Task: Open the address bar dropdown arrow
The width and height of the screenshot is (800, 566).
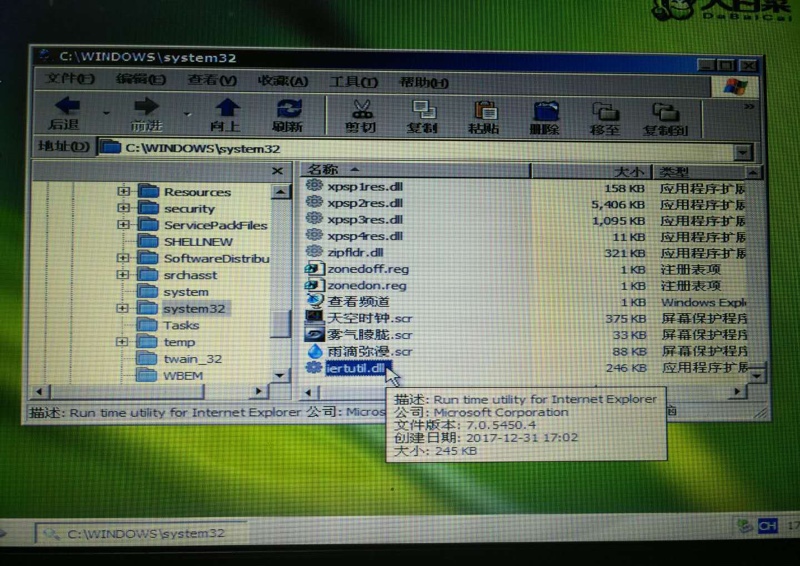Action: [743, 152]
